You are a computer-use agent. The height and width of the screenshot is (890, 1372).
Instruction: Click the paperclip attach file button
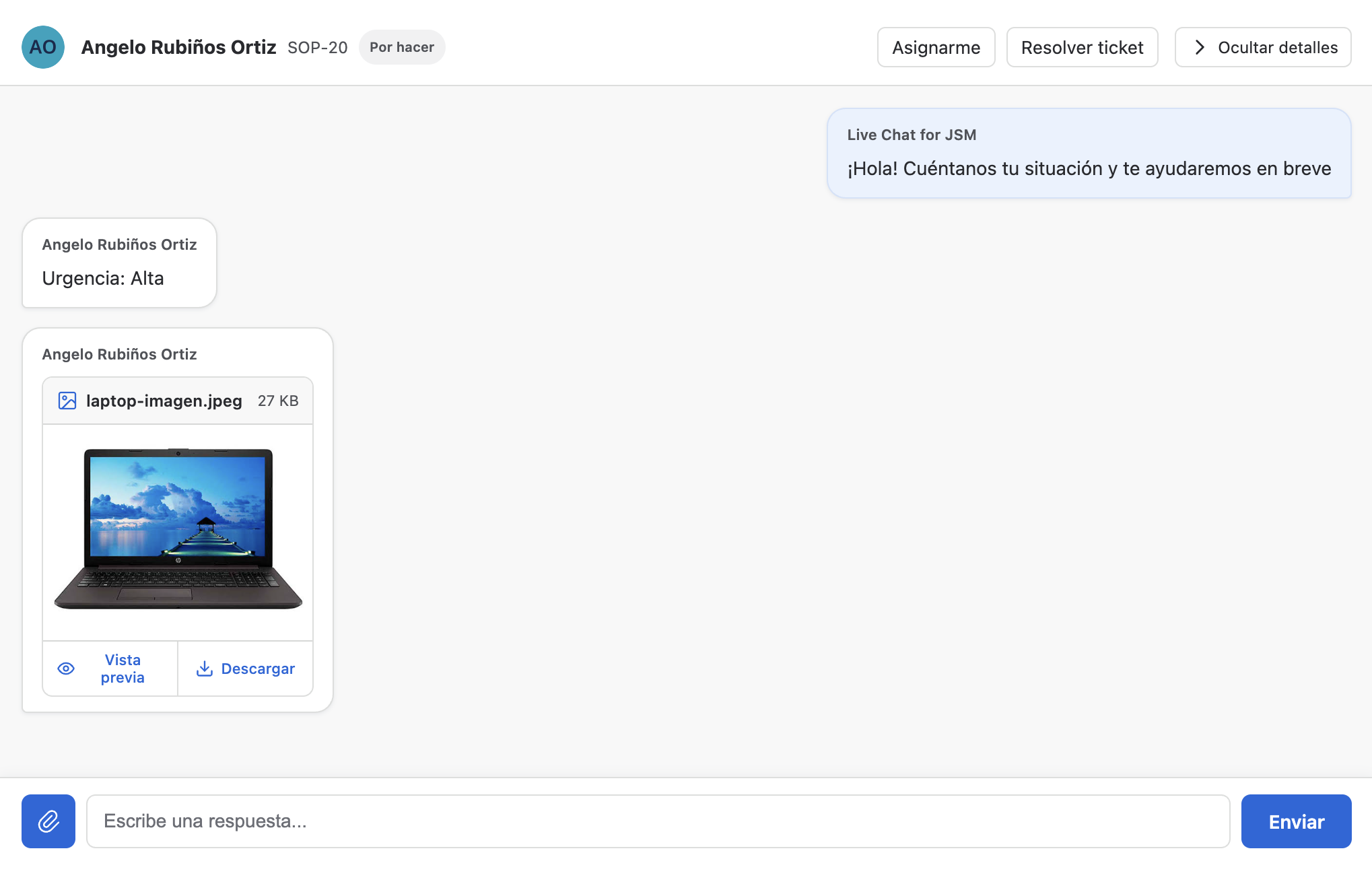coord(48,821)
